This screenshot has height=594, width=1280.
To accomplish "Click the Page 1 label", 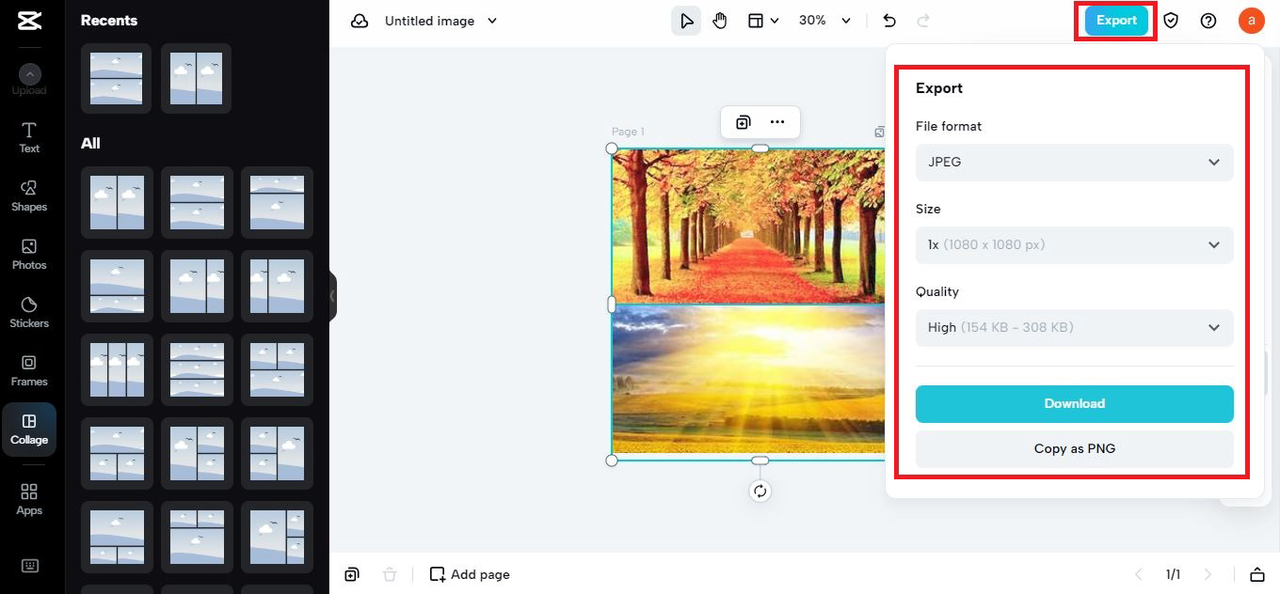I will click(x=628, y=132).
